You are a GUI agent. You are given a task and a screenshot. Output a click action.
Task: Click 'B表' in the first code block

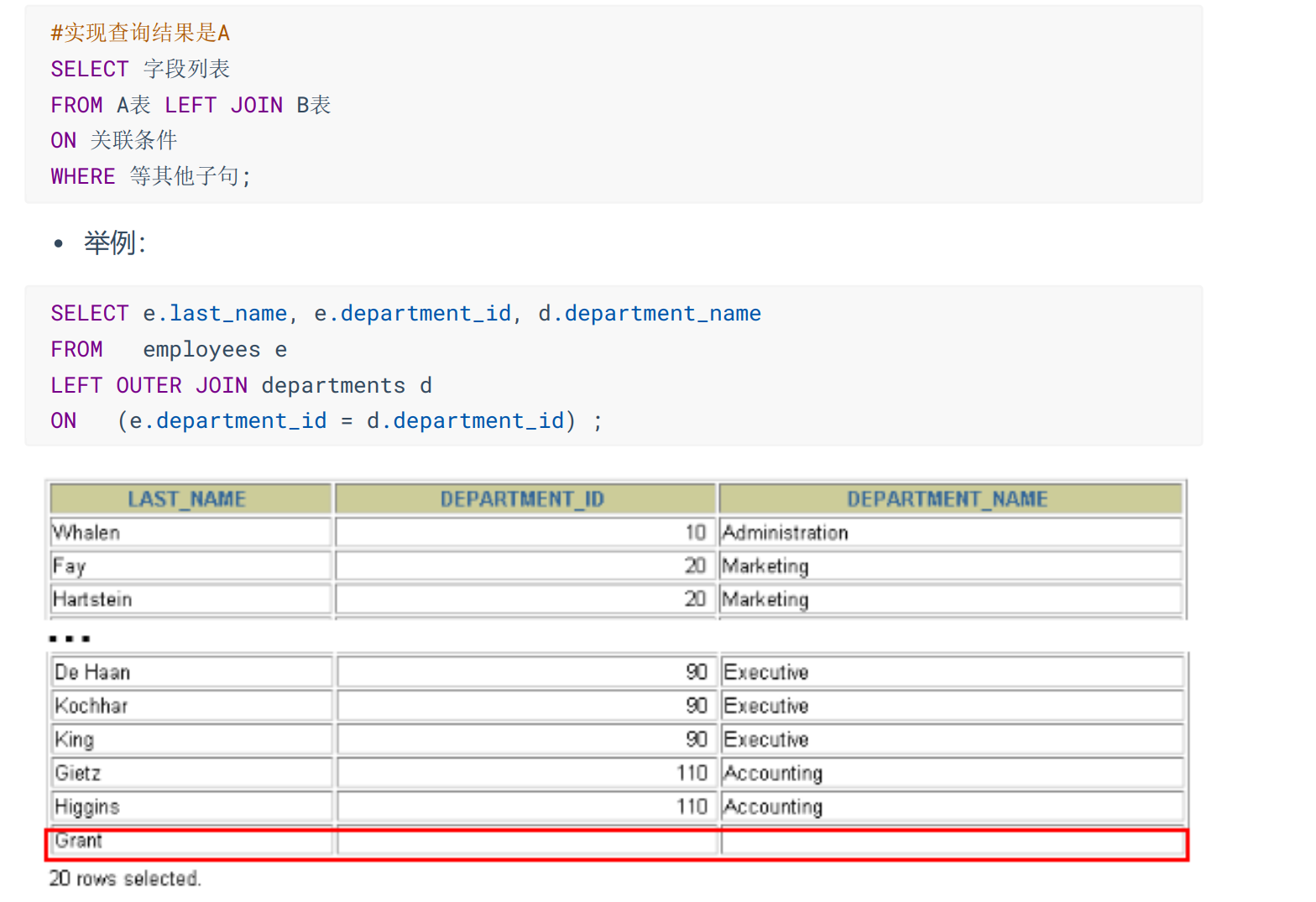(x=314, y=105)
